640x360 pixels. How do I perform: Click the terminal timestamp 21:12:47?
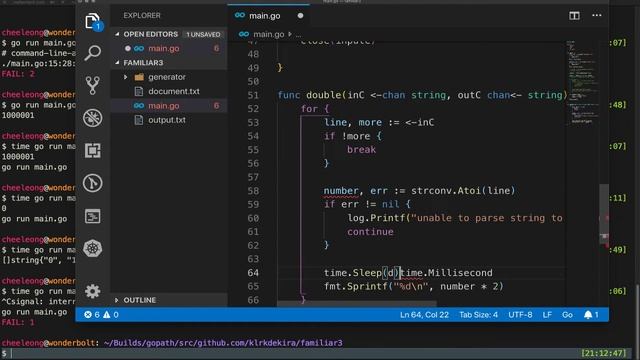pos(604,353)
